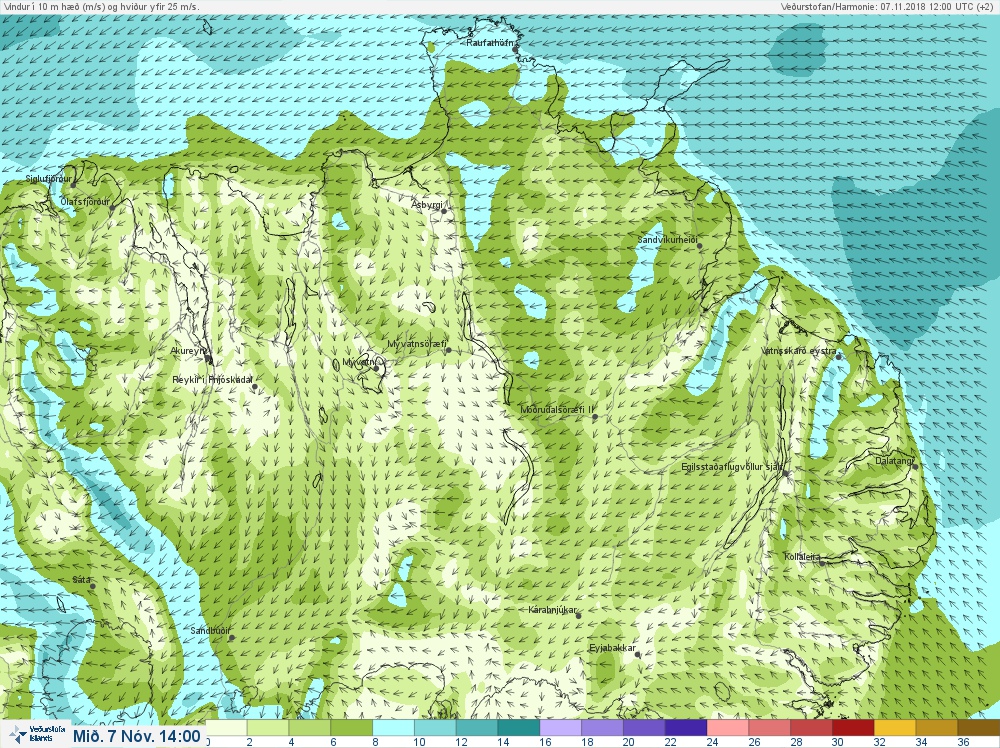The width and height of the screenshot is (1000, 748).
Task: Pick the 8–10 m/s light cyan swatch
Action: coord(393,728)
